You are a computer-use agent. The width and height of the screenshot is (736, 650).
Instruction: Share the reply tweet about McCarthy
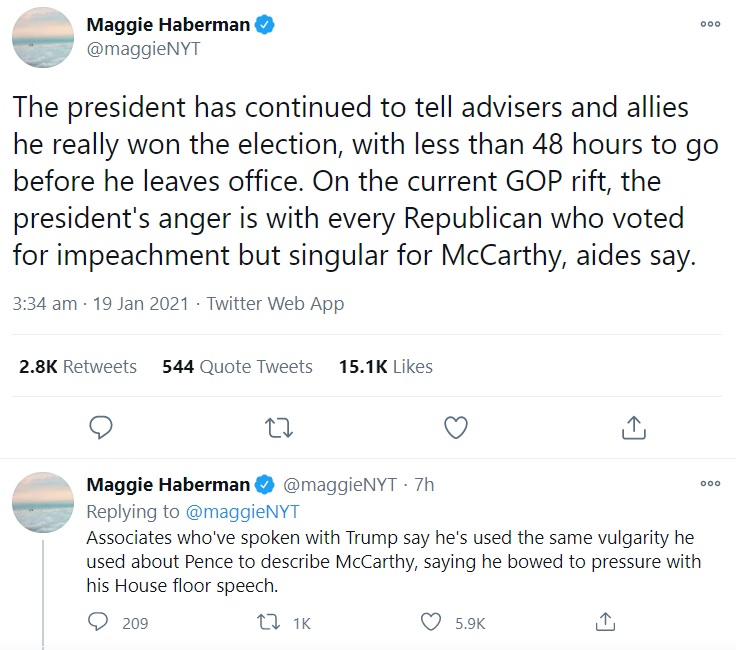605,622
